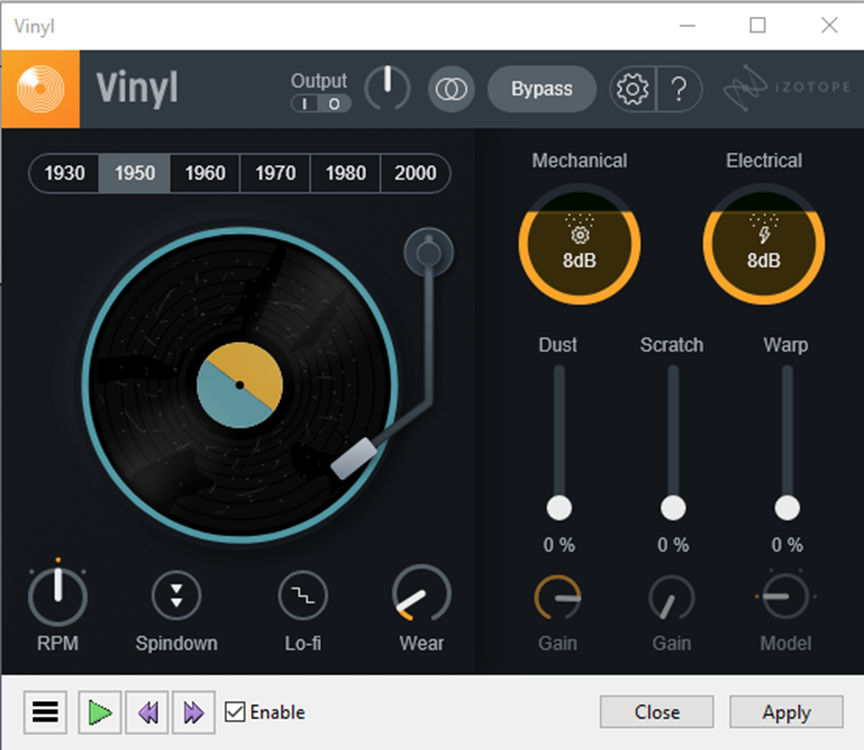This screenshot has width=864, height=750.
Task: Toggle the Enable checkbox
Action: pos(235,712)
